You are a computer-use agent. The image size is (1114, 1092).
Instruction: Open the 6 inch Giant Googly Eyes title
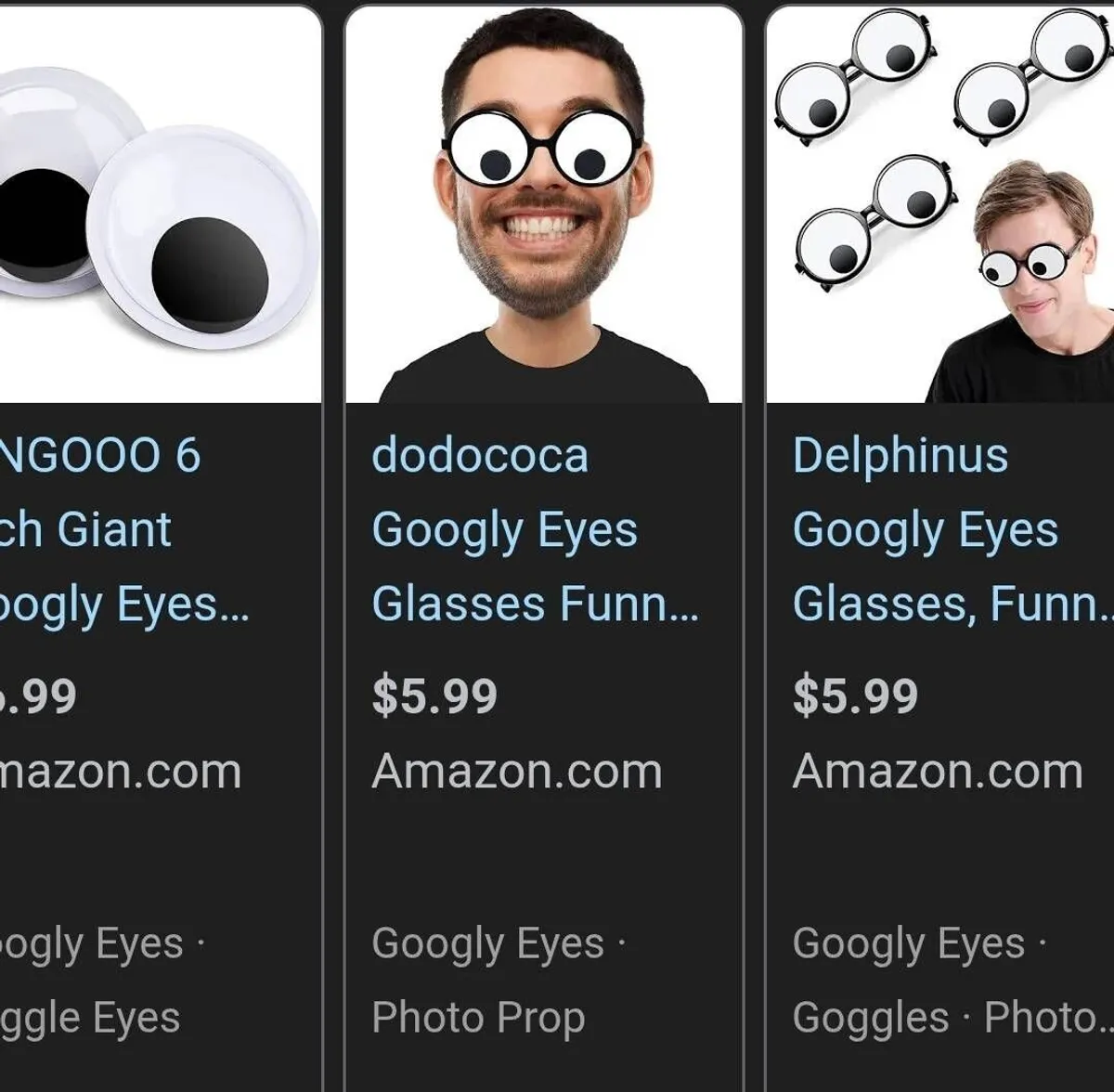(111, 529)
